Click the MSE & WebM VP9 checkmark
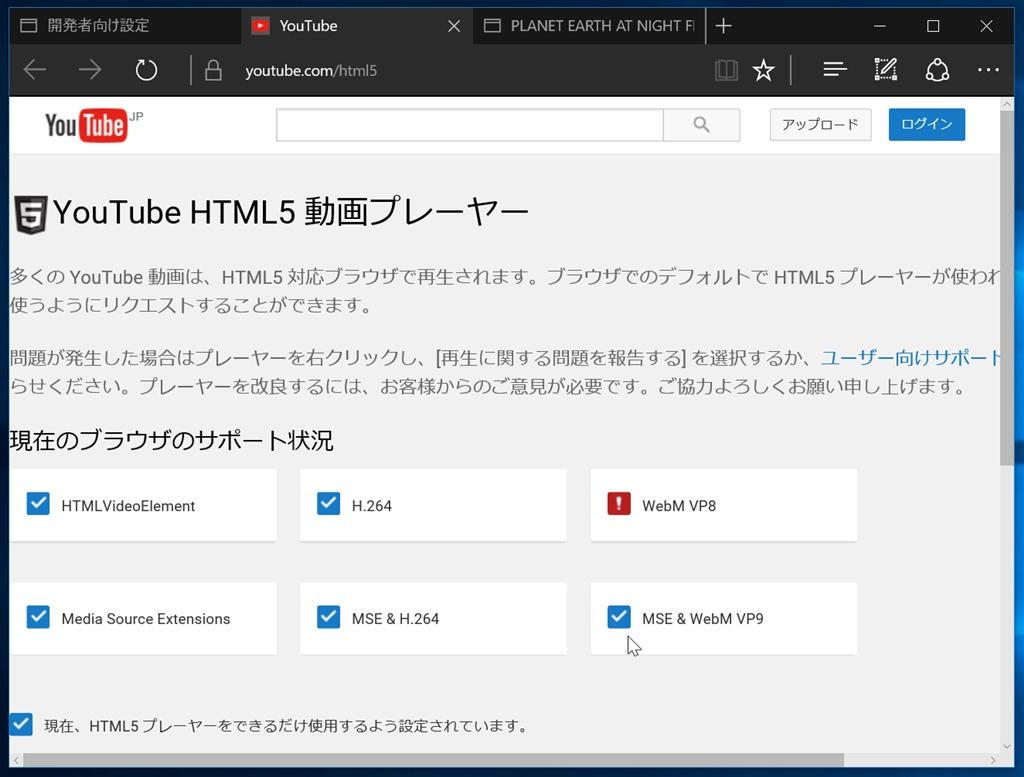Viewport: 1024px width, 777px height. (x=618, y=617)
